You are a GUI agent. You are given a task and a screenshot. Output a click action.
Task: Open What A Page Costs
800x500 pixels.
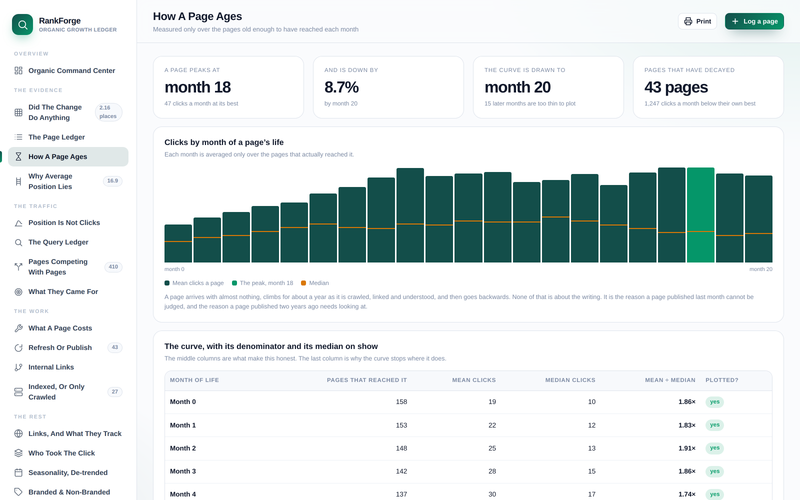(x=68, y=328)
